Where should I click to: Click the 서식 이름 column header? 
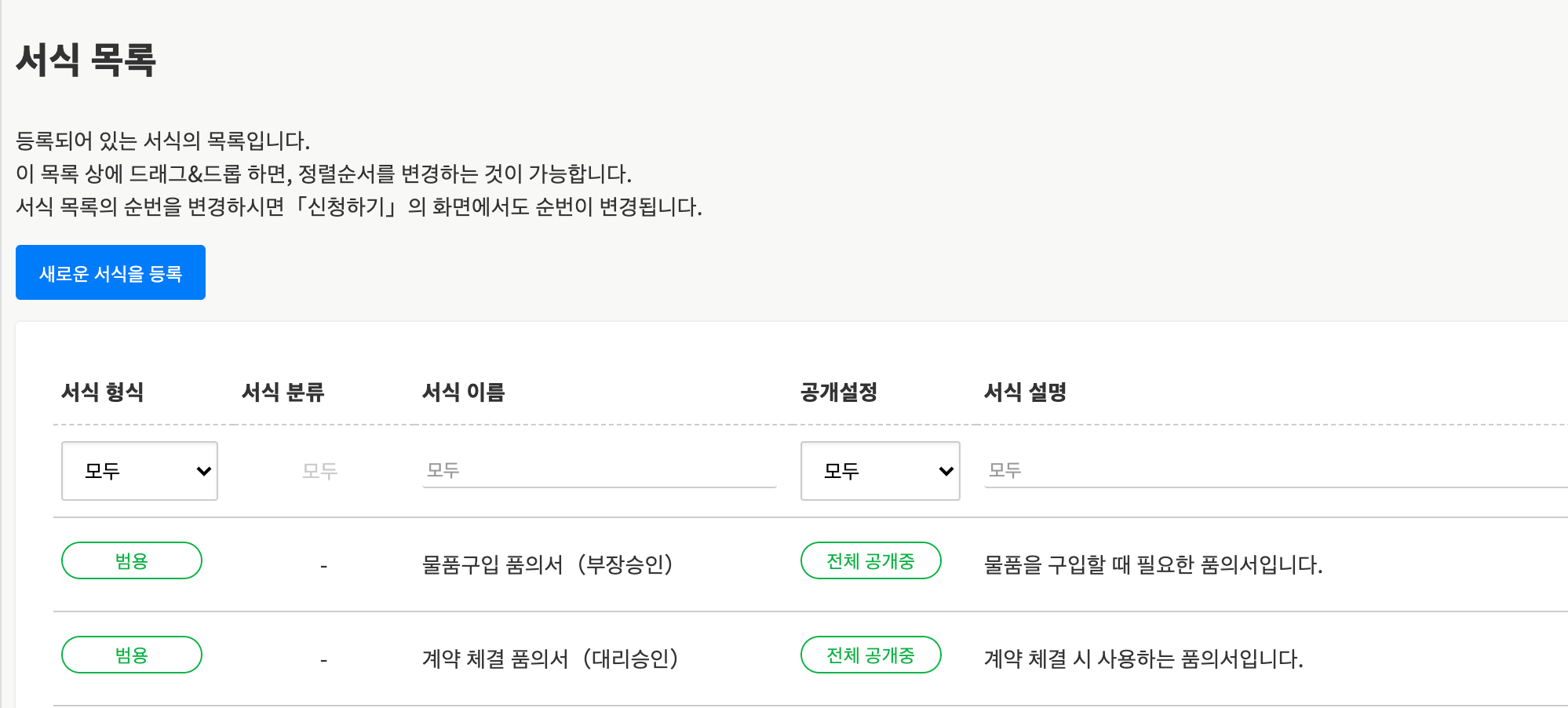(x=464, y=392)
